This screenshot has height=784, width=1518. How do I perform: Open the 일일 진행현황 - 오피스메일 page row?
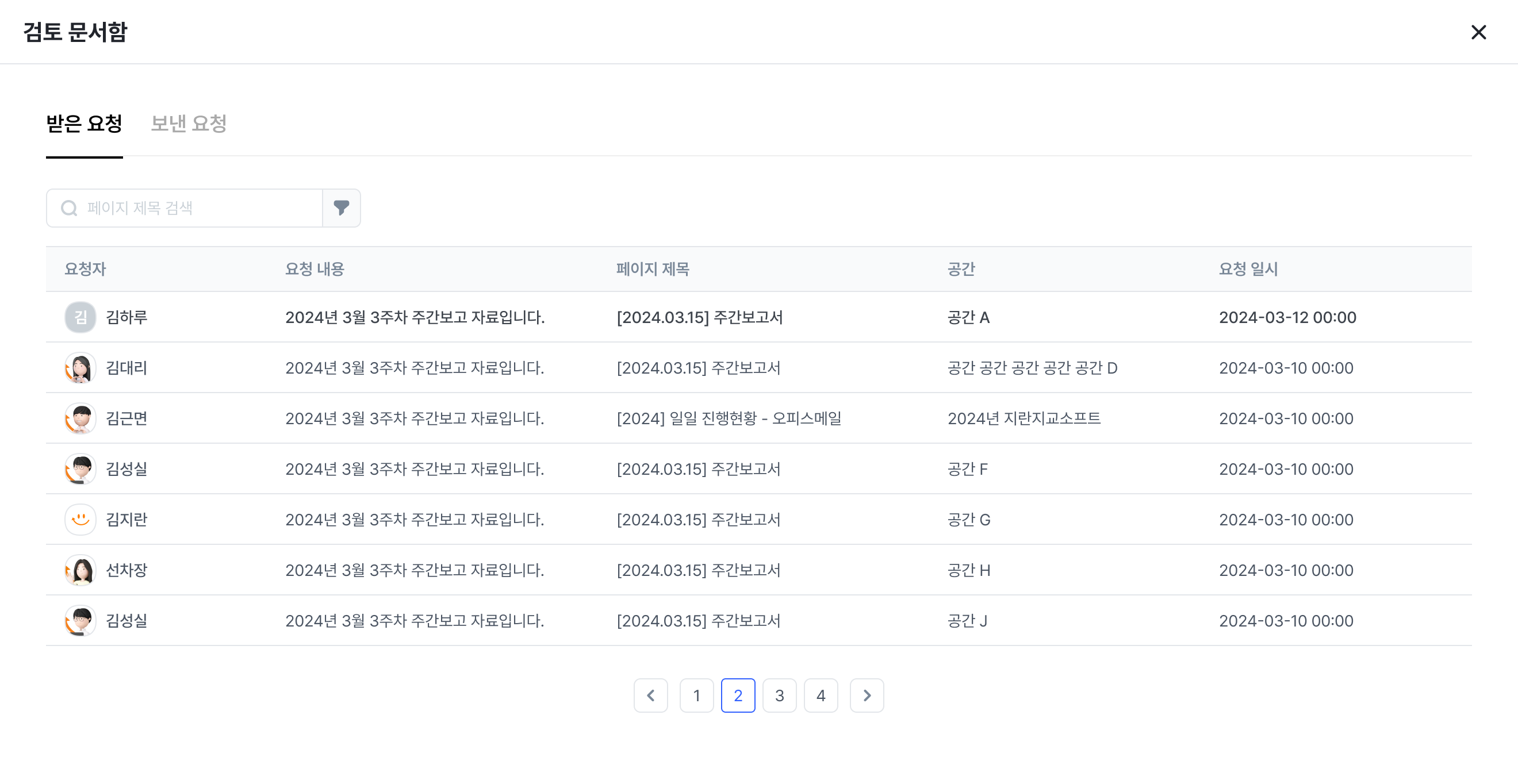click(729, 419)
